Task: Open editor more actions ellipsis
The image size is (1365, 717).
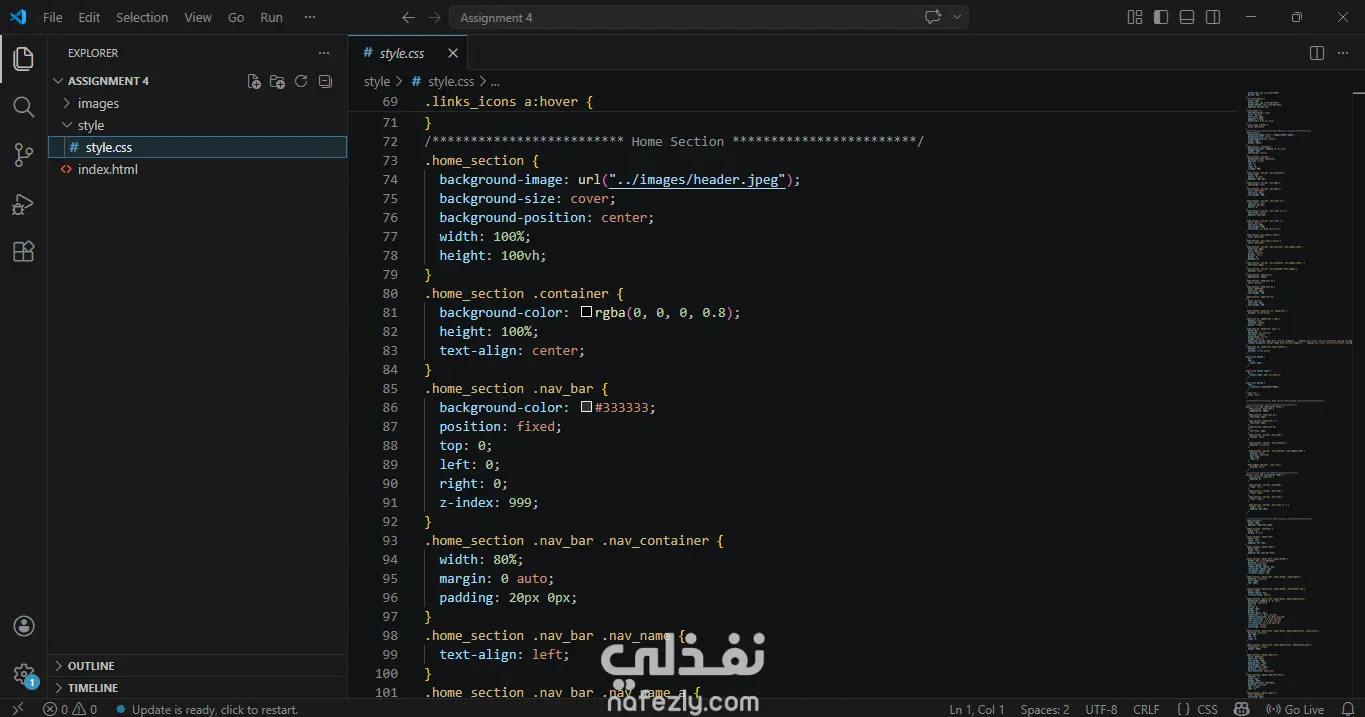Action: click(x=1341, y=53)
